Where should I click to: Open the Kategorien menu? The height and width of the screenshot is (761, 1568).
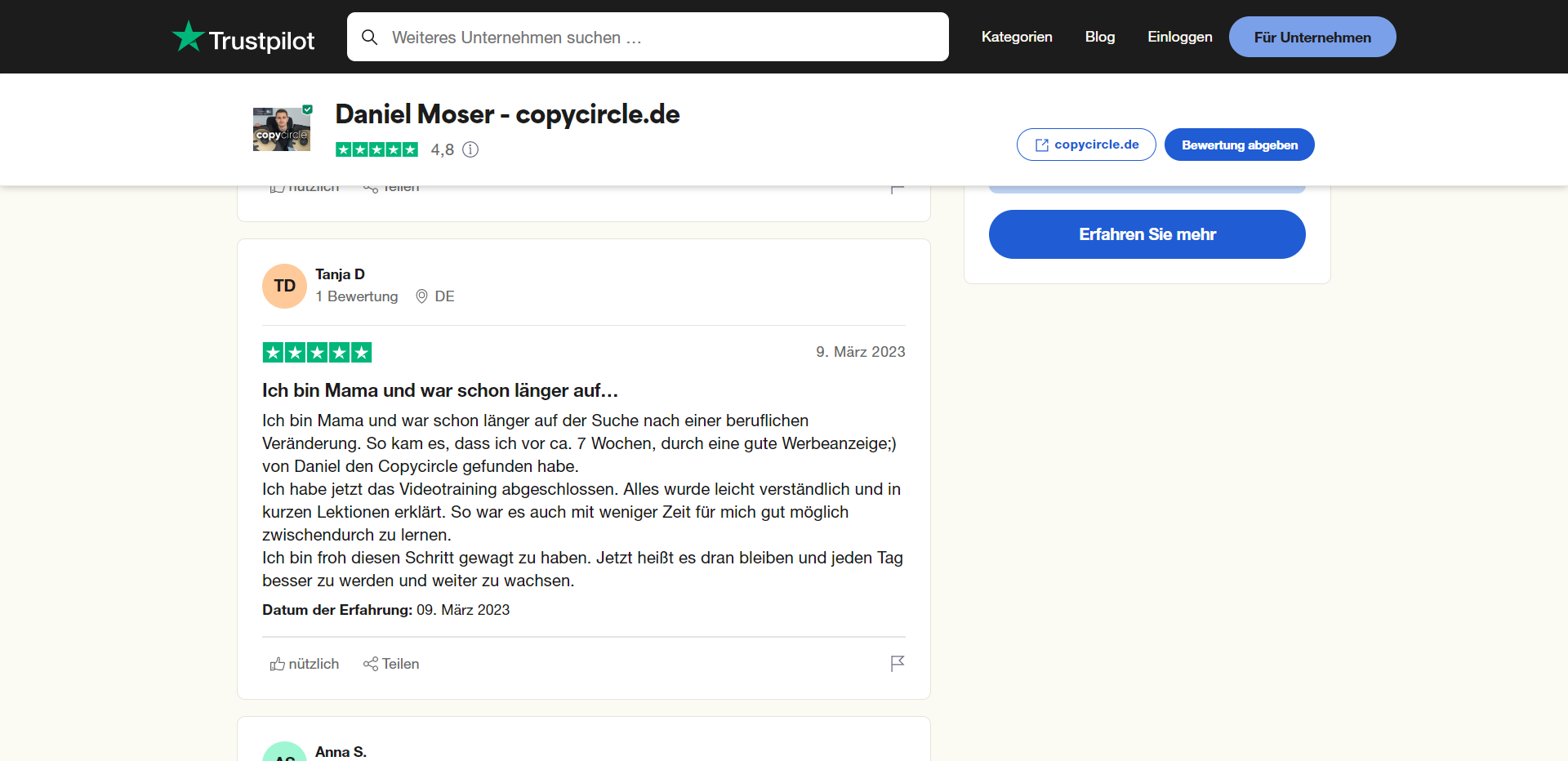click(1017, 37)
